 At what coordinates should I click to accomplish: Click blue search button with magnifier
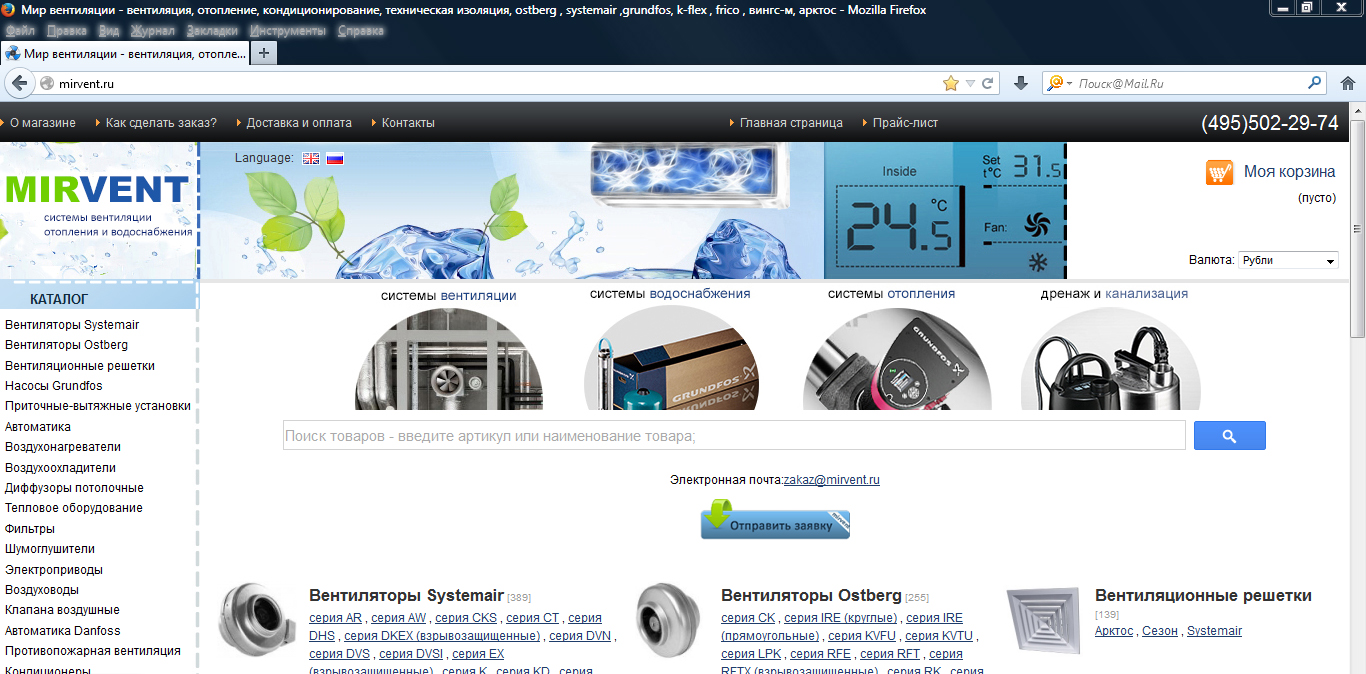point(1229,436)
